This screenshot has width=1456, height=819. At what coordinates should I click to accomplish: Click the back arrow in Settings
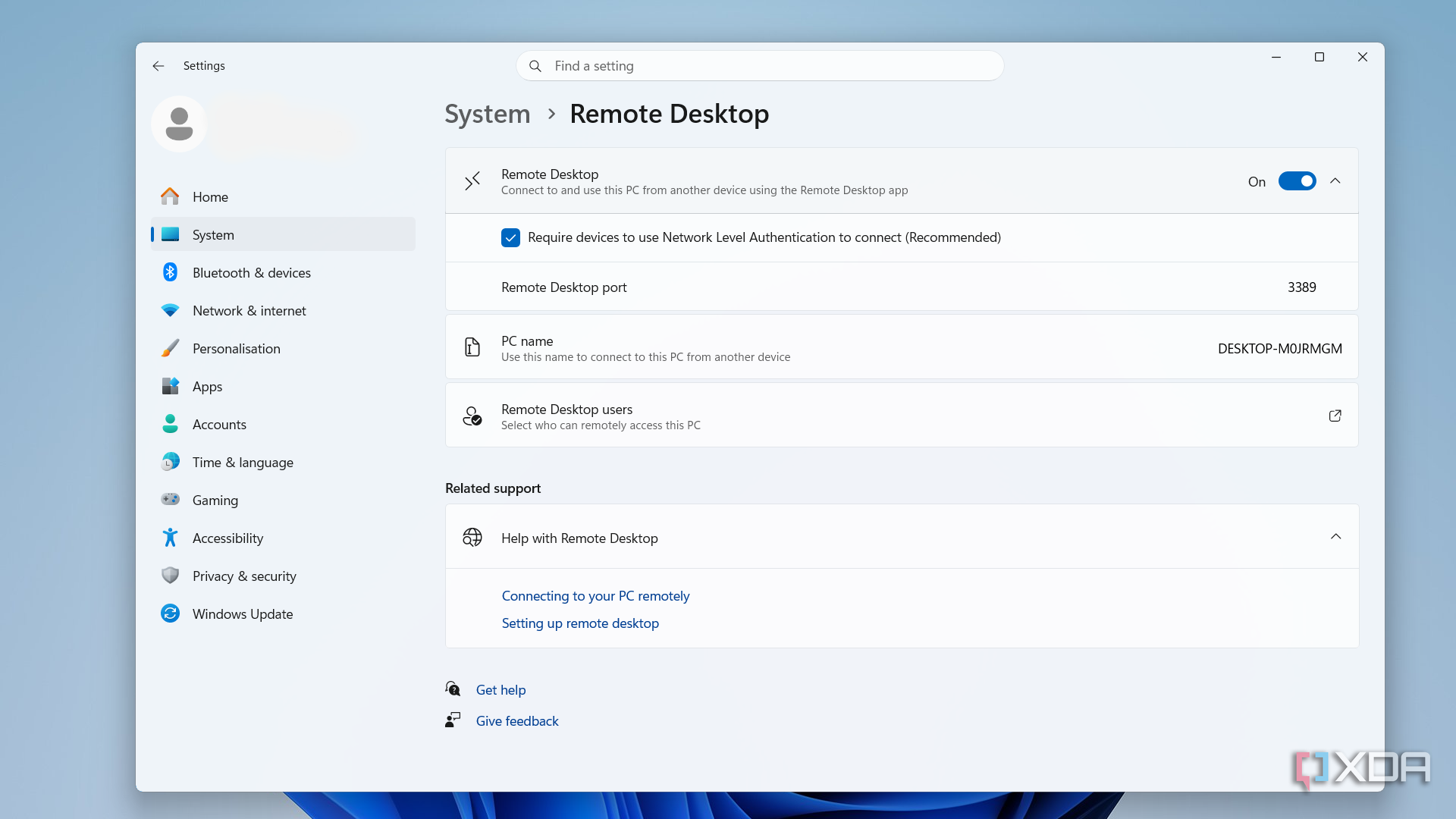[158, 66]
